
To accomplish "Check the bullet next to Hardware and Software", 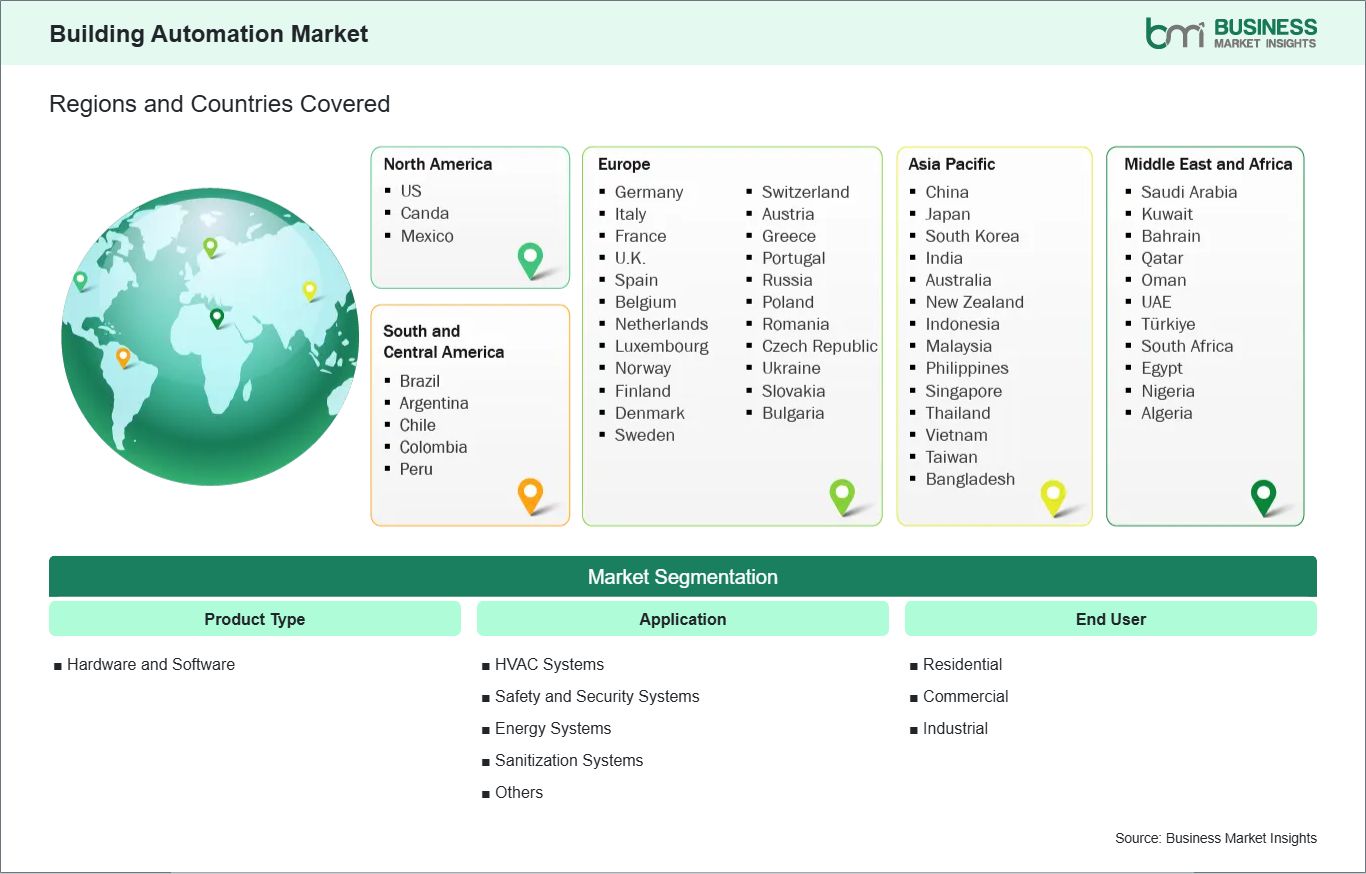I will [59, 664].
